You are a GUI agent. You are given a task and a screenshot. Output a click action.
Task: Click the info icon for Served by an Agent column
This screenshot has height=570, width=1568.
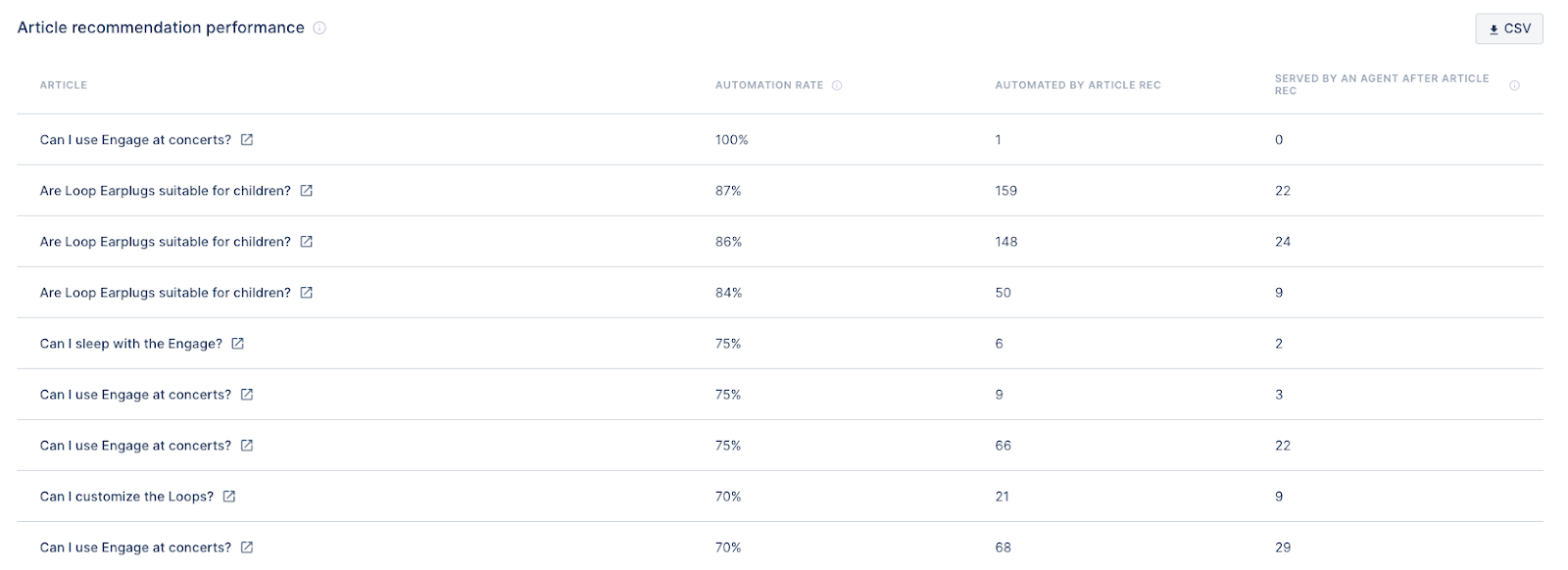click(1514, 85)
